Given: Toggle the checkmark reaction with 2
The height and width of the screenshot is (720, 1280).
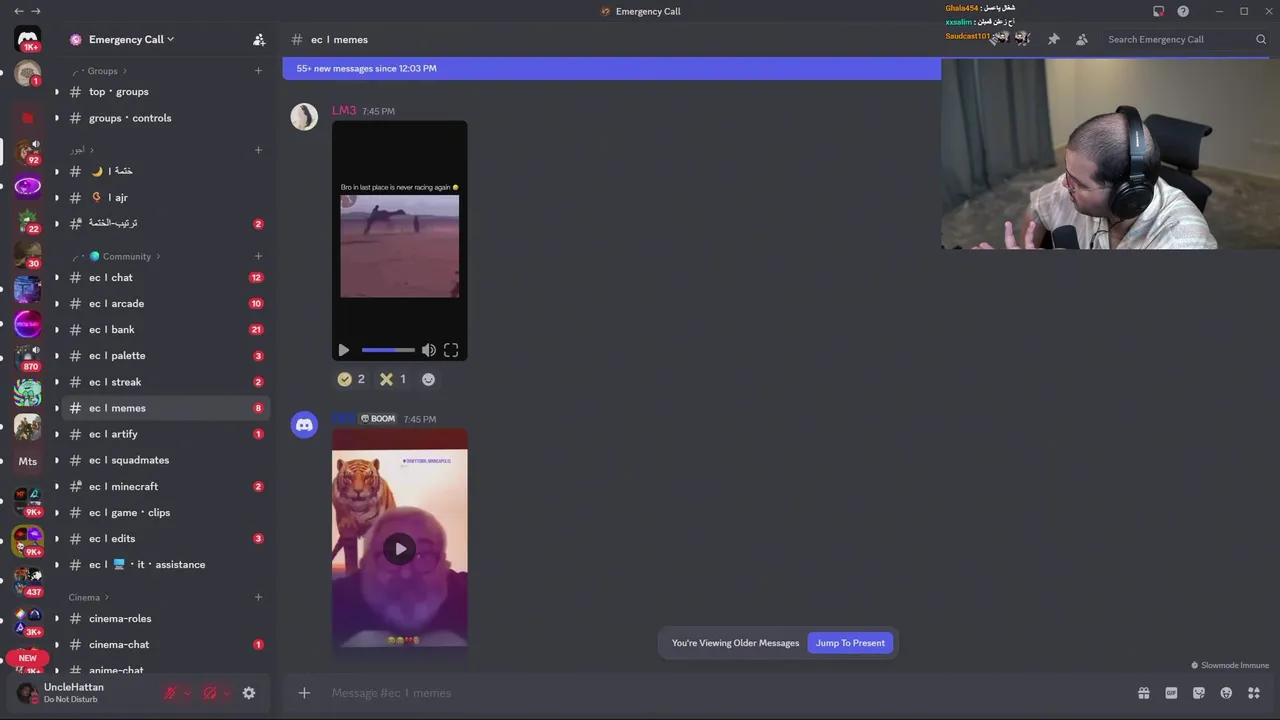Looking at the screenshot, I should click(351, 379).
